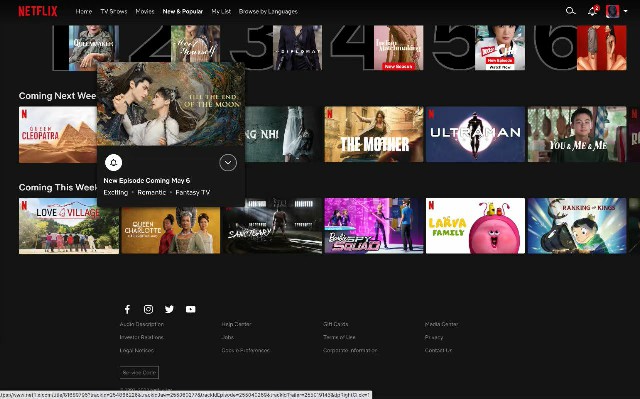Go to Home in navigation
The width and height of the screenshot is (640, 399).
(x=84, y=11)
